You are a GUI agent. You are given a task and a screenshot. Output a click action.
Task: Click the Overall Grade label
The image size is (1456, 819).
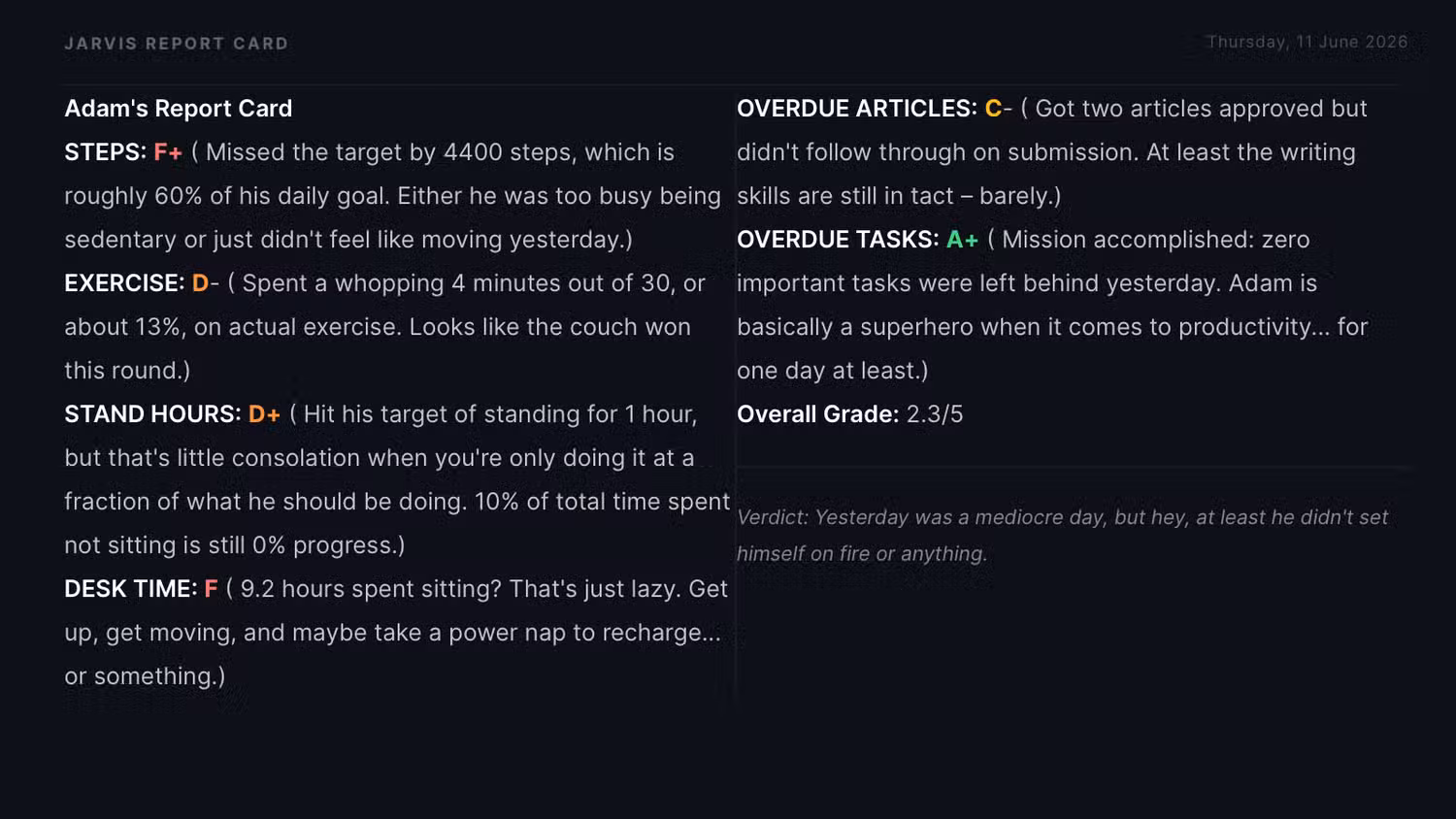point(818,414)
